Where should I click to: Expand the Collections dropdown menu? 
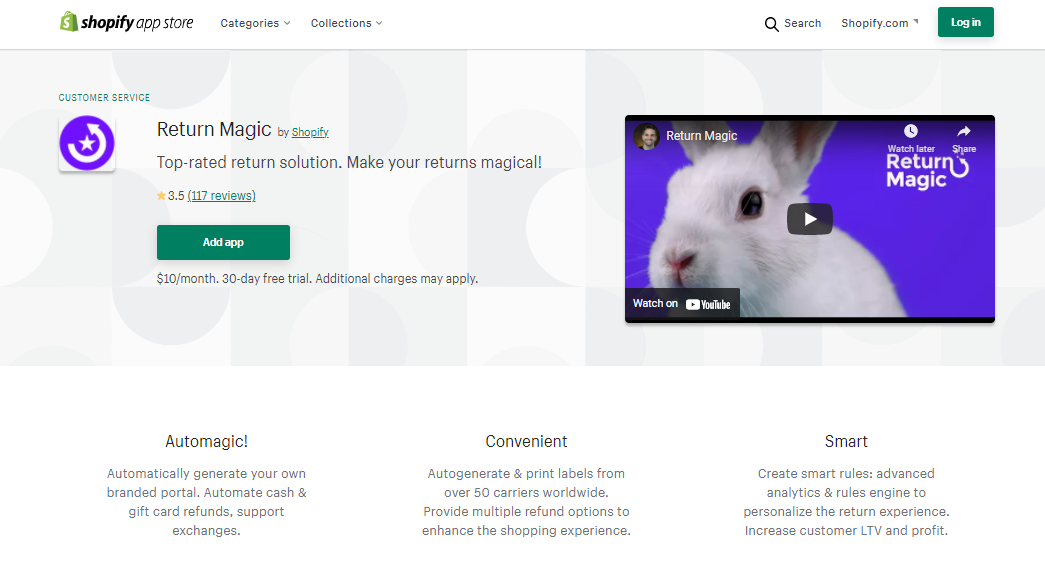[x=346, y=23]
